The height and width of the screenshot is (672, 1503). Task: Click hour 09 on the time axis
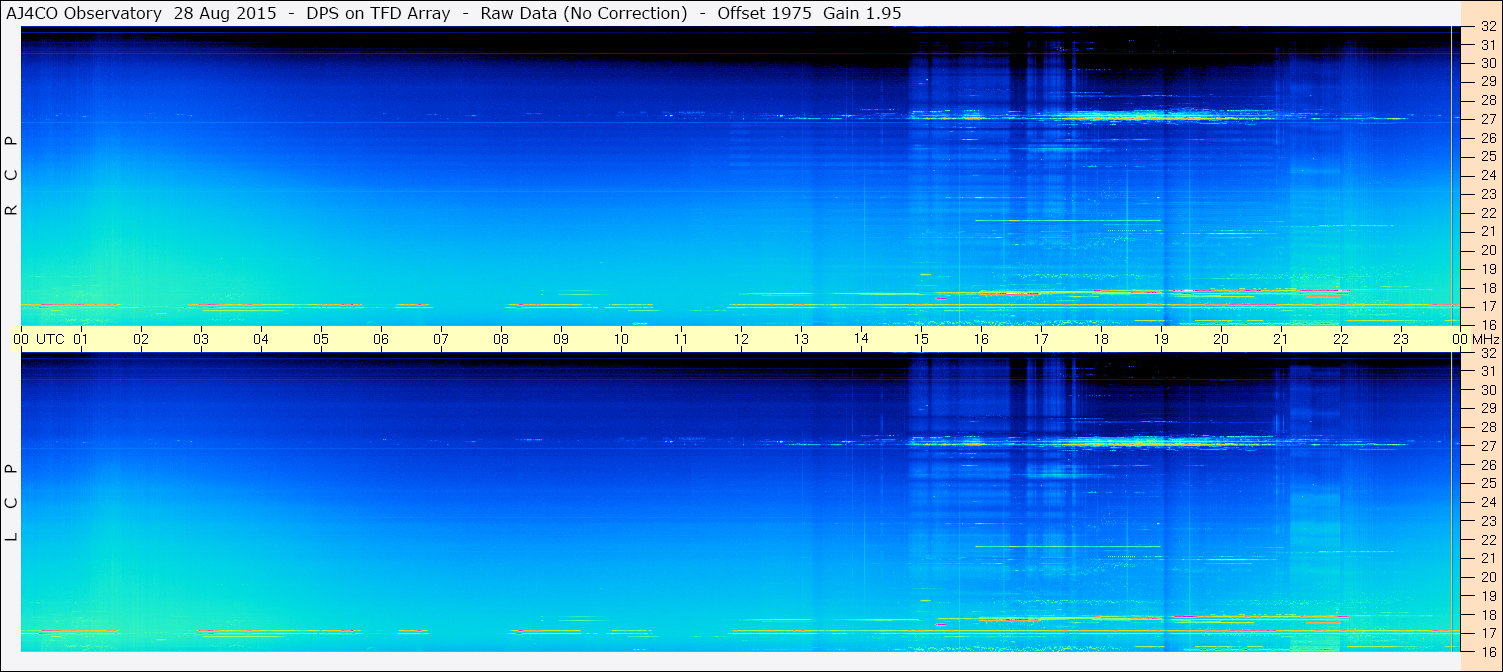click(x=561, y=339)
